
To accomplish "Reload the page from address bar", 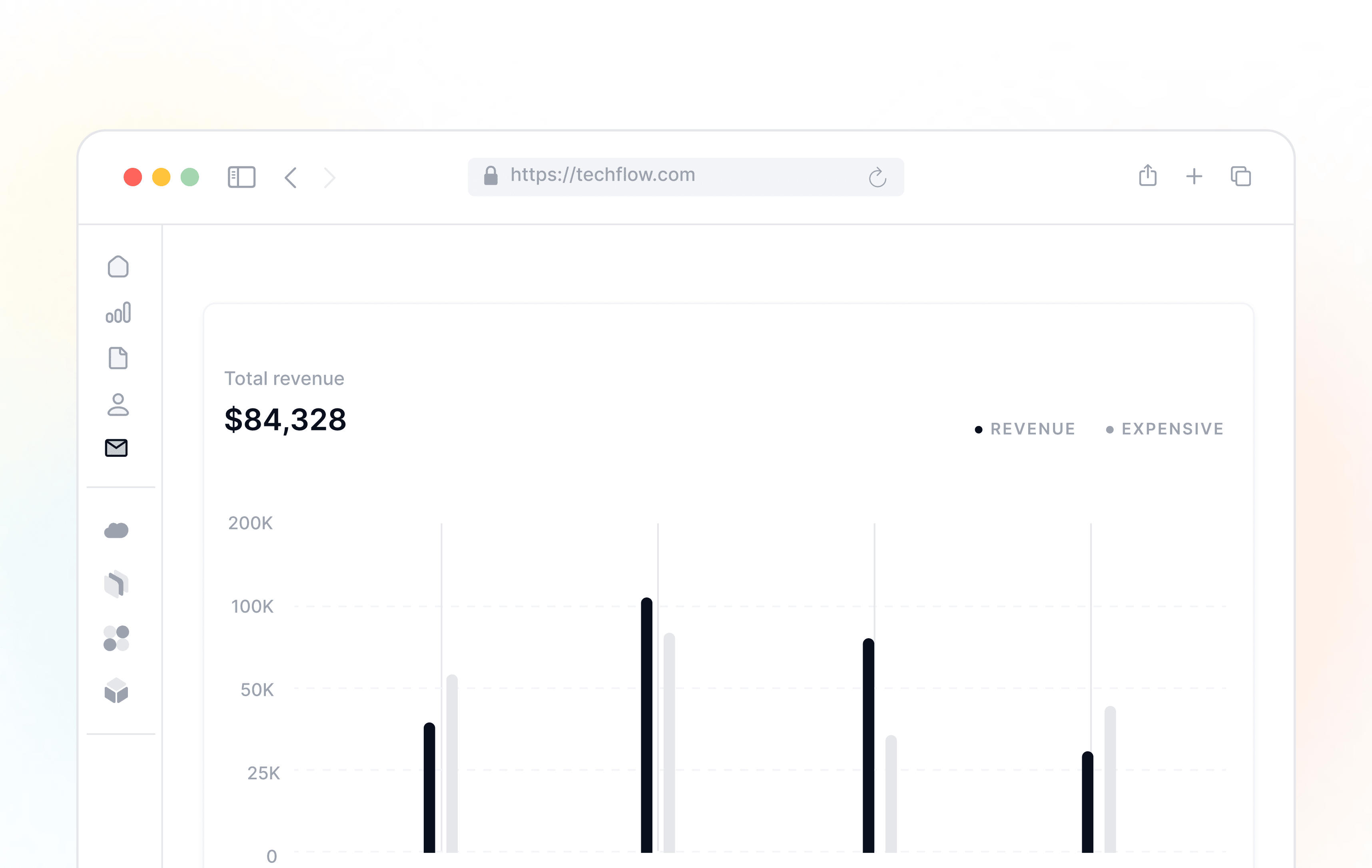I will tap(877, 178).
